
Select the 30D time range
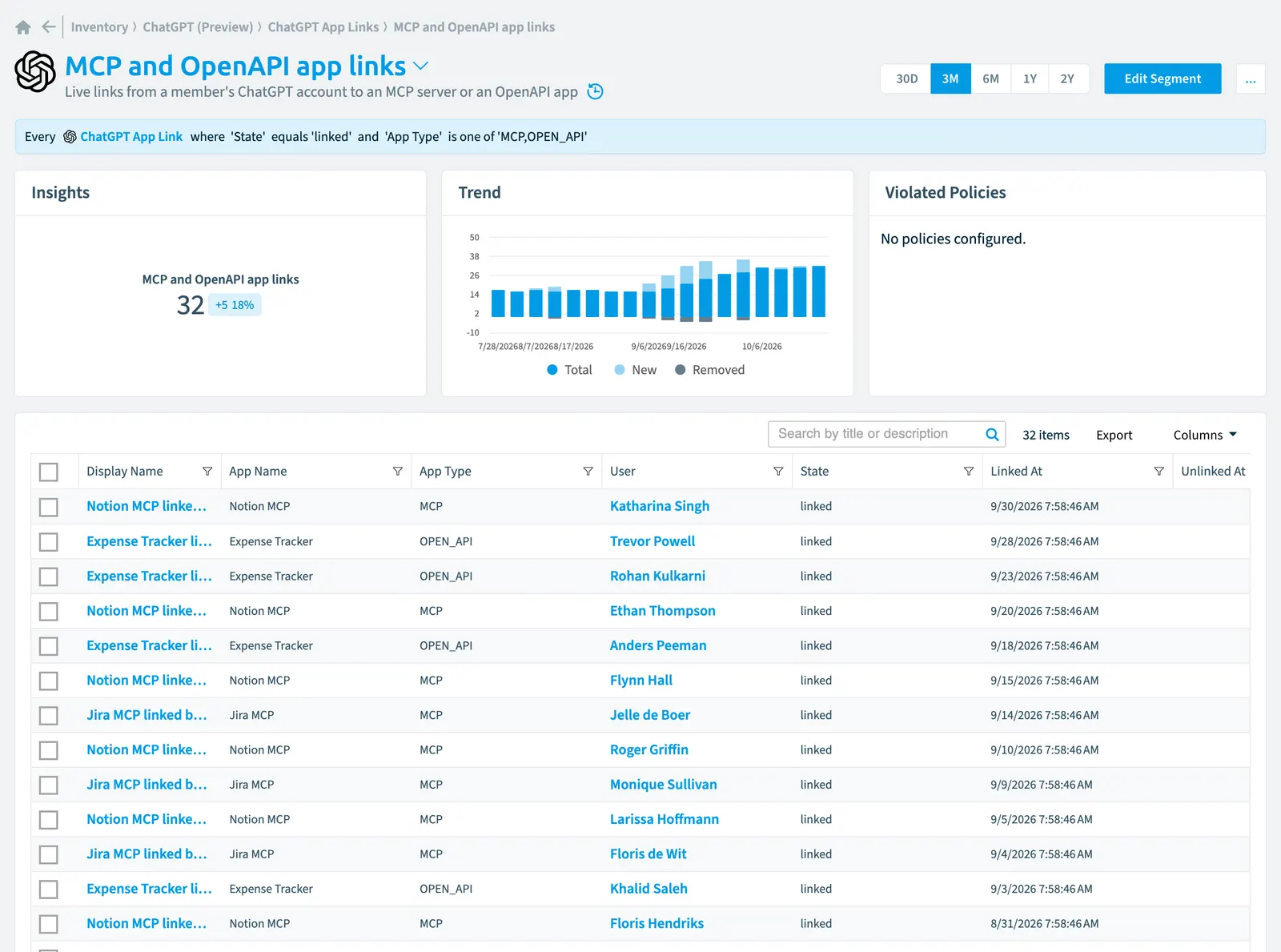906,78
